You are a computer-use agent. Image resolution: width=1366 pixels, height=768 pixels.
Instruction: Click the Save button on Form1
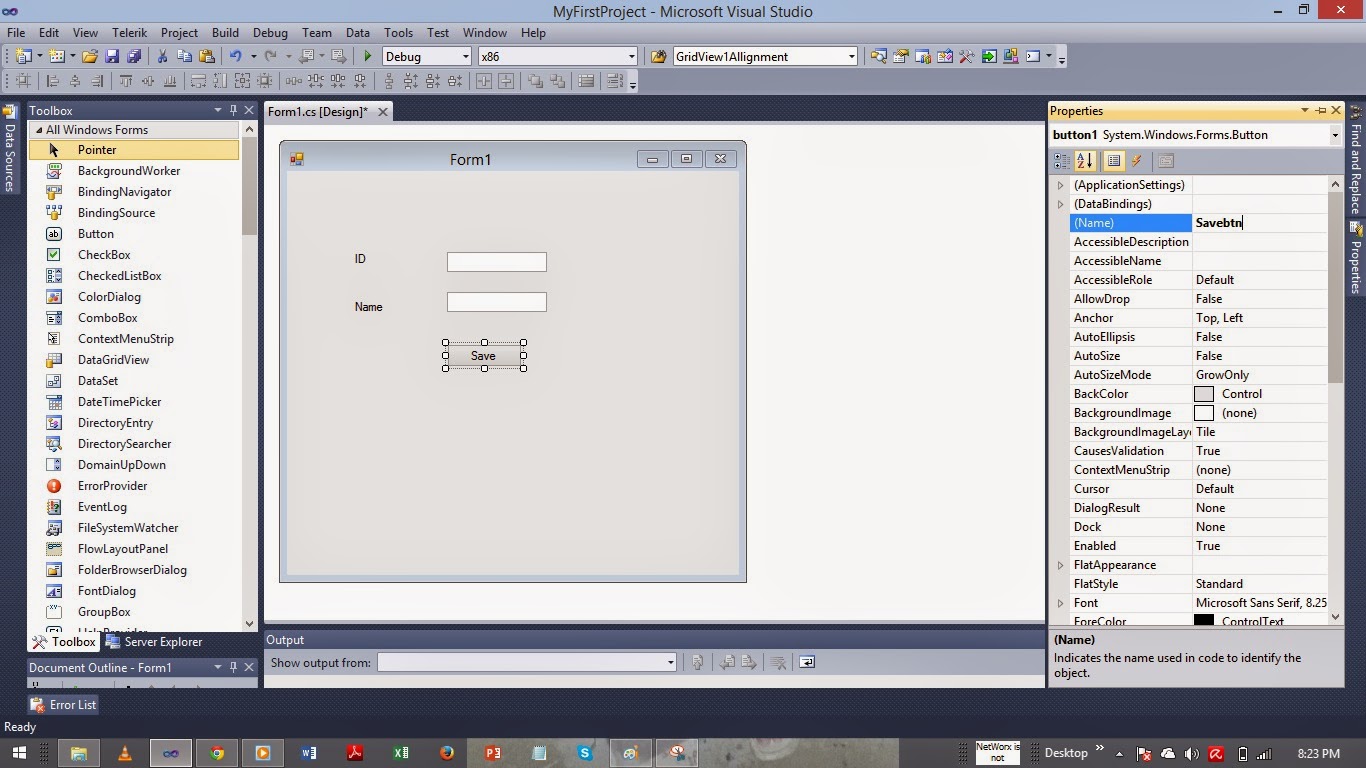484,355
